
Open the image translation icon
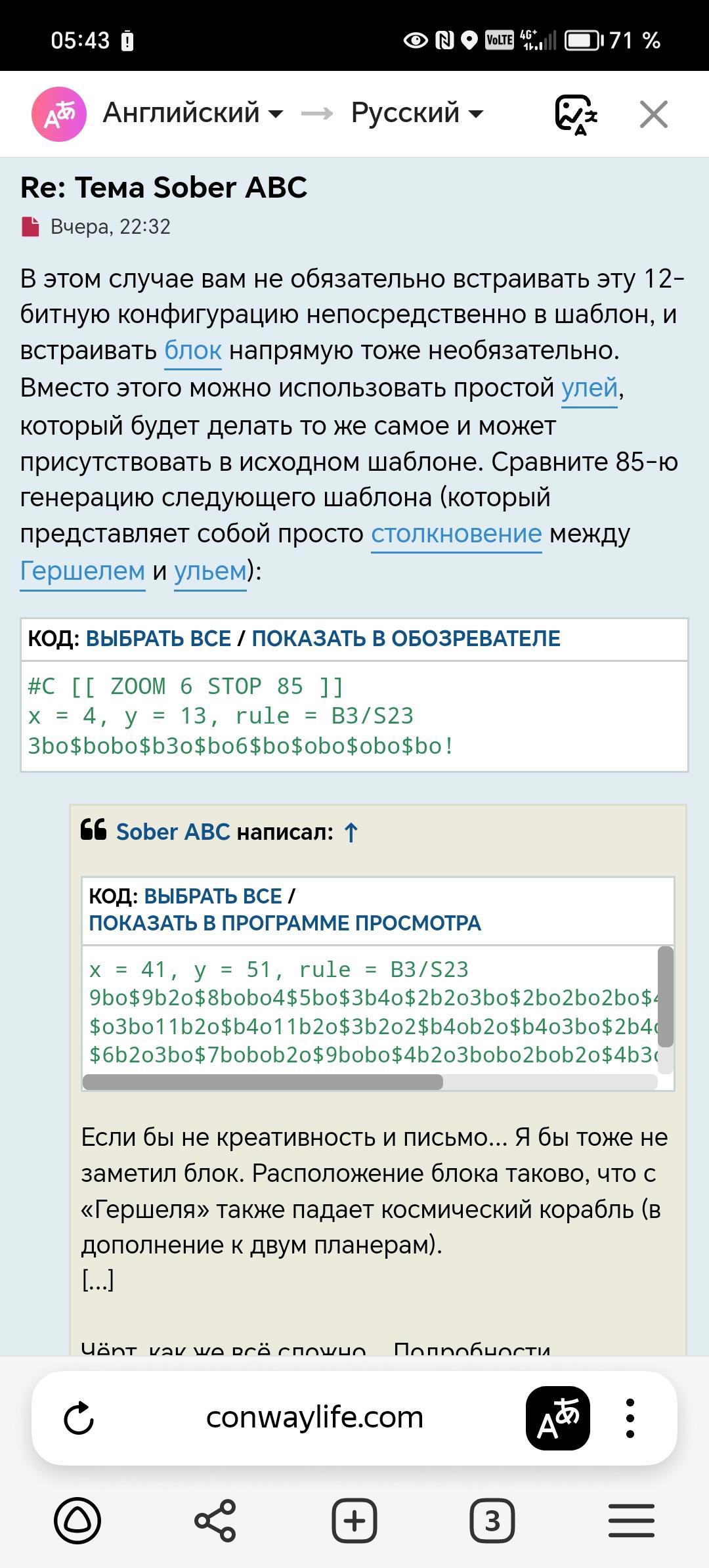point(576,114)
